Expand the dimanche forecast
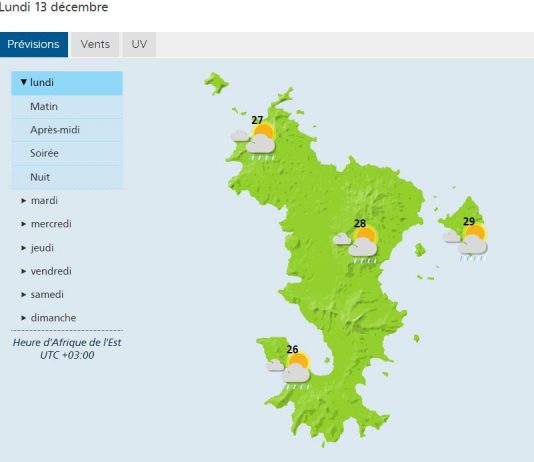The height and width of the screenshot is (462, 534). pyautogui.click(x=67, y=318)
